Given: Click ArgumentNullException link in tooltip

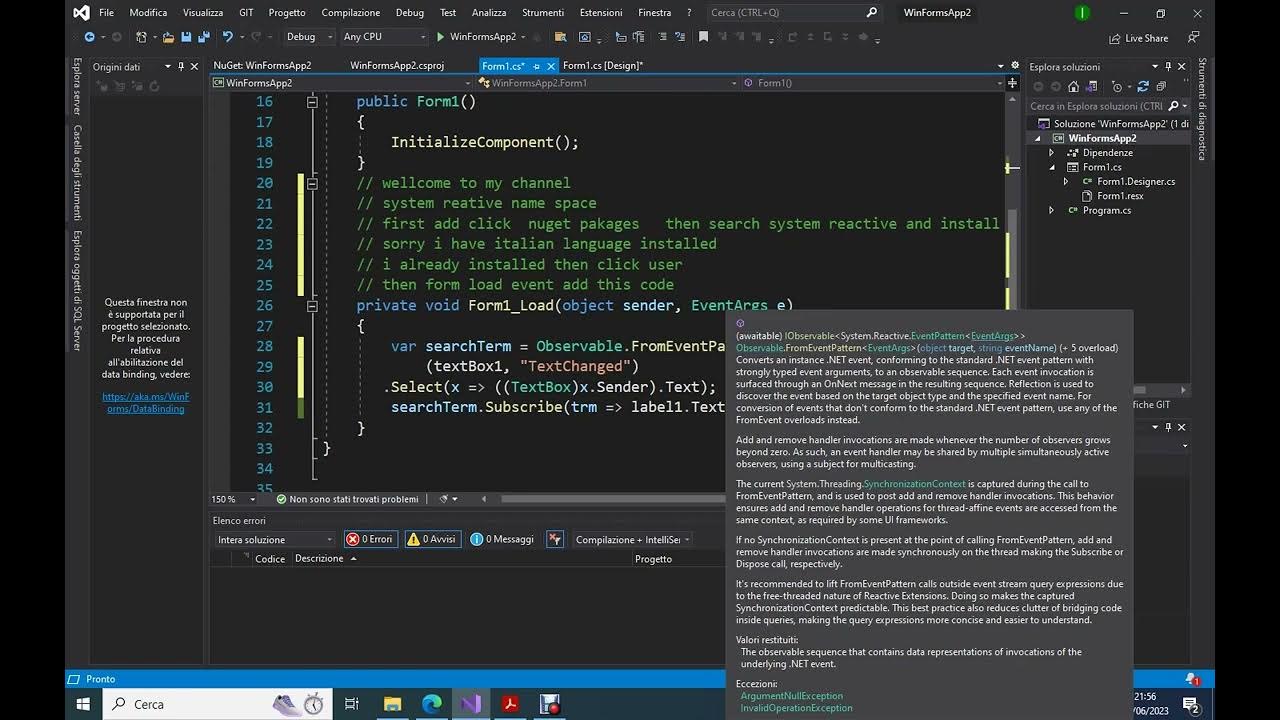Looking at the screenshot, I should click(x=791, y=696).
